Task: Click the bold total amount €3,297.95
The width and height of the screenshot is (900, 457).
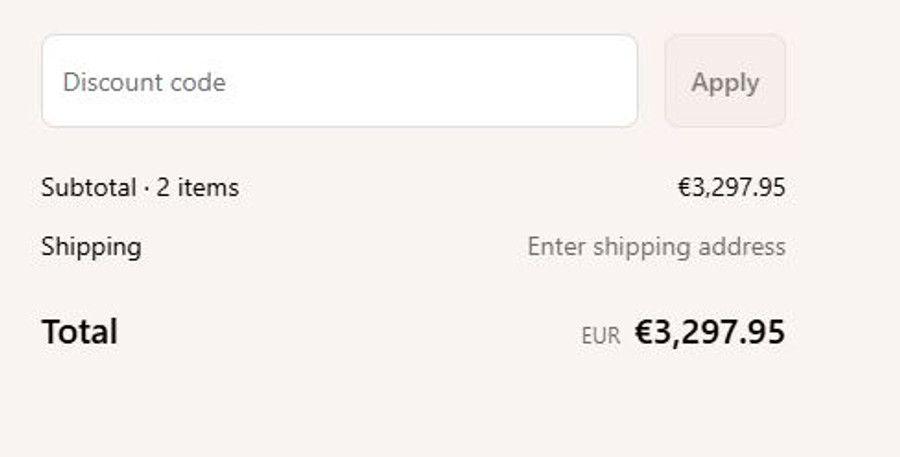Action: [x=710, y=332]
